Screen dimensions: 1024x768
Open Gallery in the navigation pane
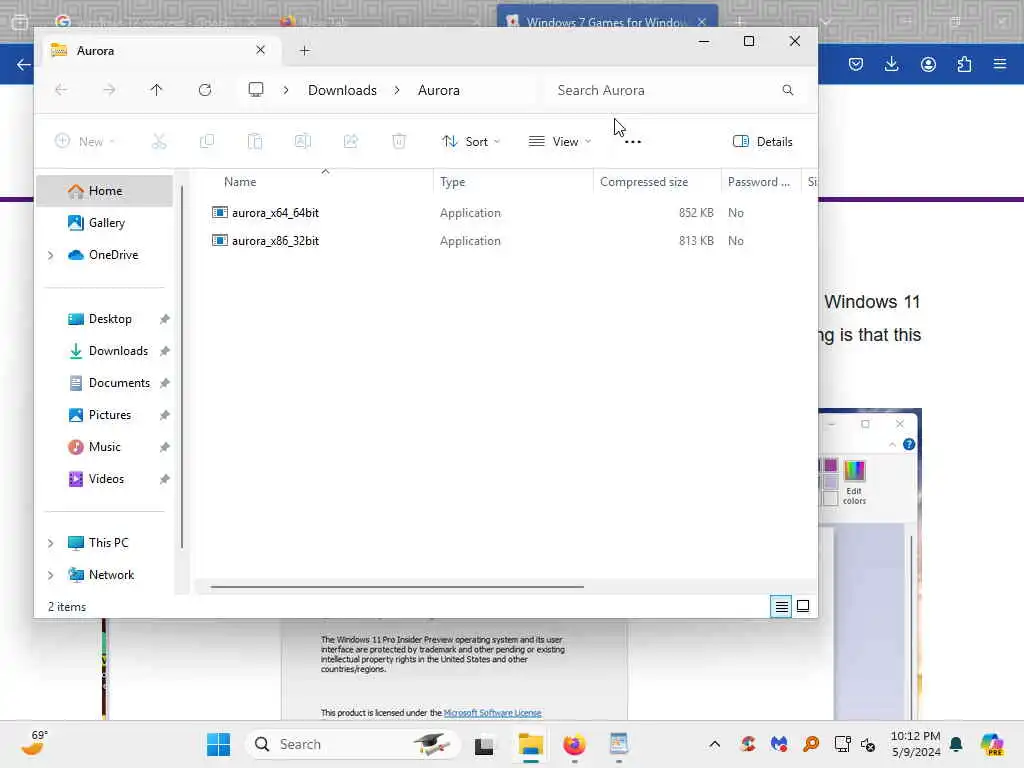pyautogui.click(x=104, y=223)
